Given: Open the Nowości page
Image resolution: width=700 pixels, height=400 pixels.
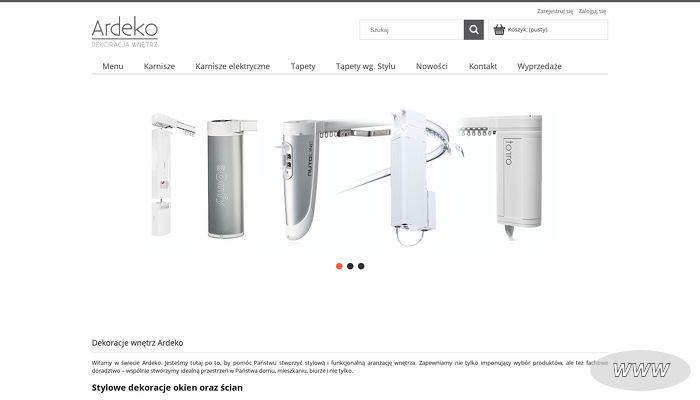Looking at the screenshot, I should (x=432, y=66).
